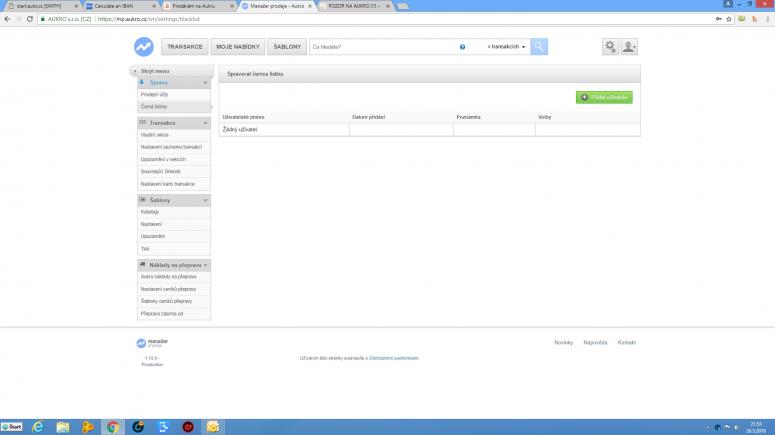Click the Aukro Manažer prodeje round logo
The width and height of the screenshot is (775, 435).
[144, 47]
